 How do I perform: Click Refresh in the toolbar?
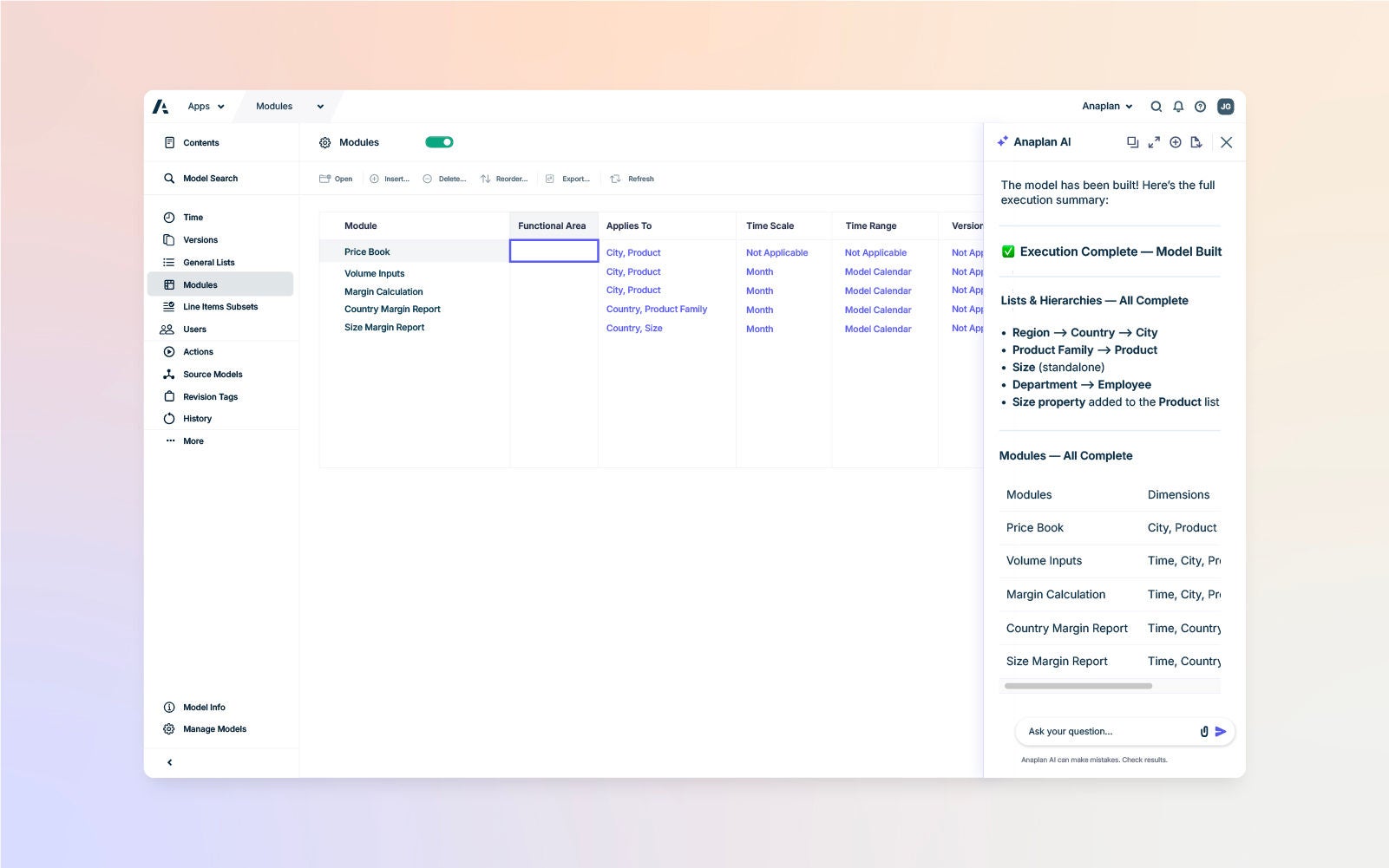click(x=632, y=179)
